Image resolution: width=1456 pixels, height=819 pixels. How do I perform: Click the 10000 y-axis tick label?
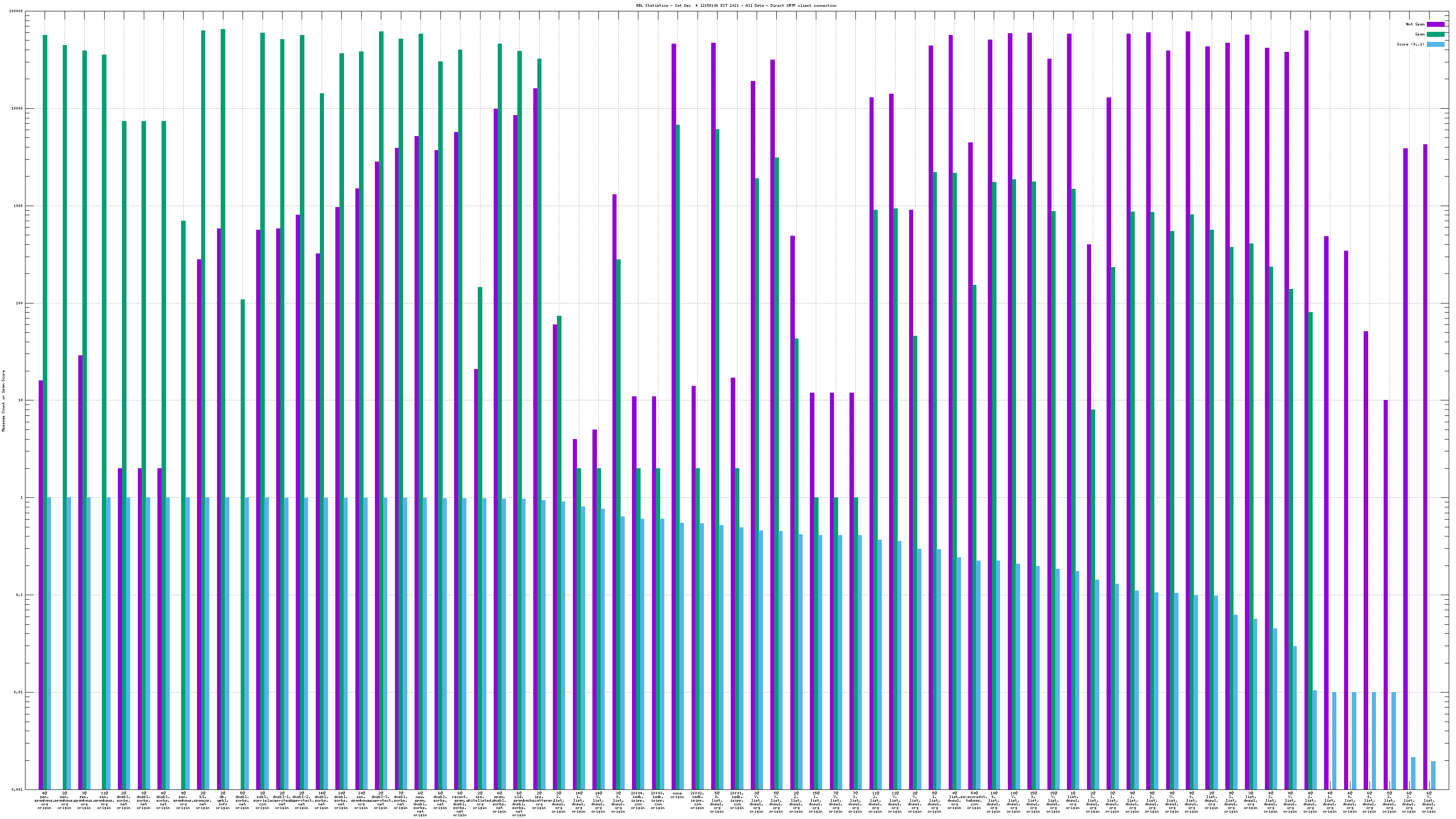(18, 109)
